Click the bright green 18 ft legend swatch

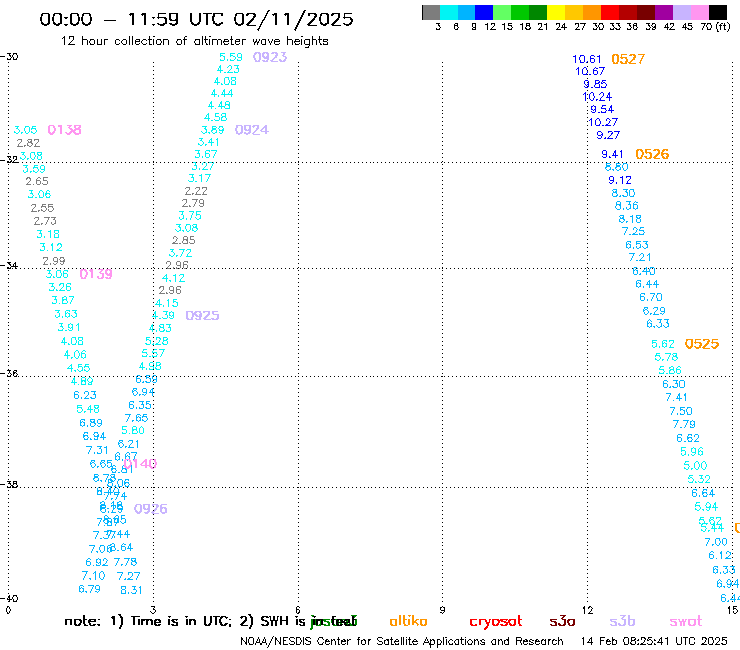point(520,12)
